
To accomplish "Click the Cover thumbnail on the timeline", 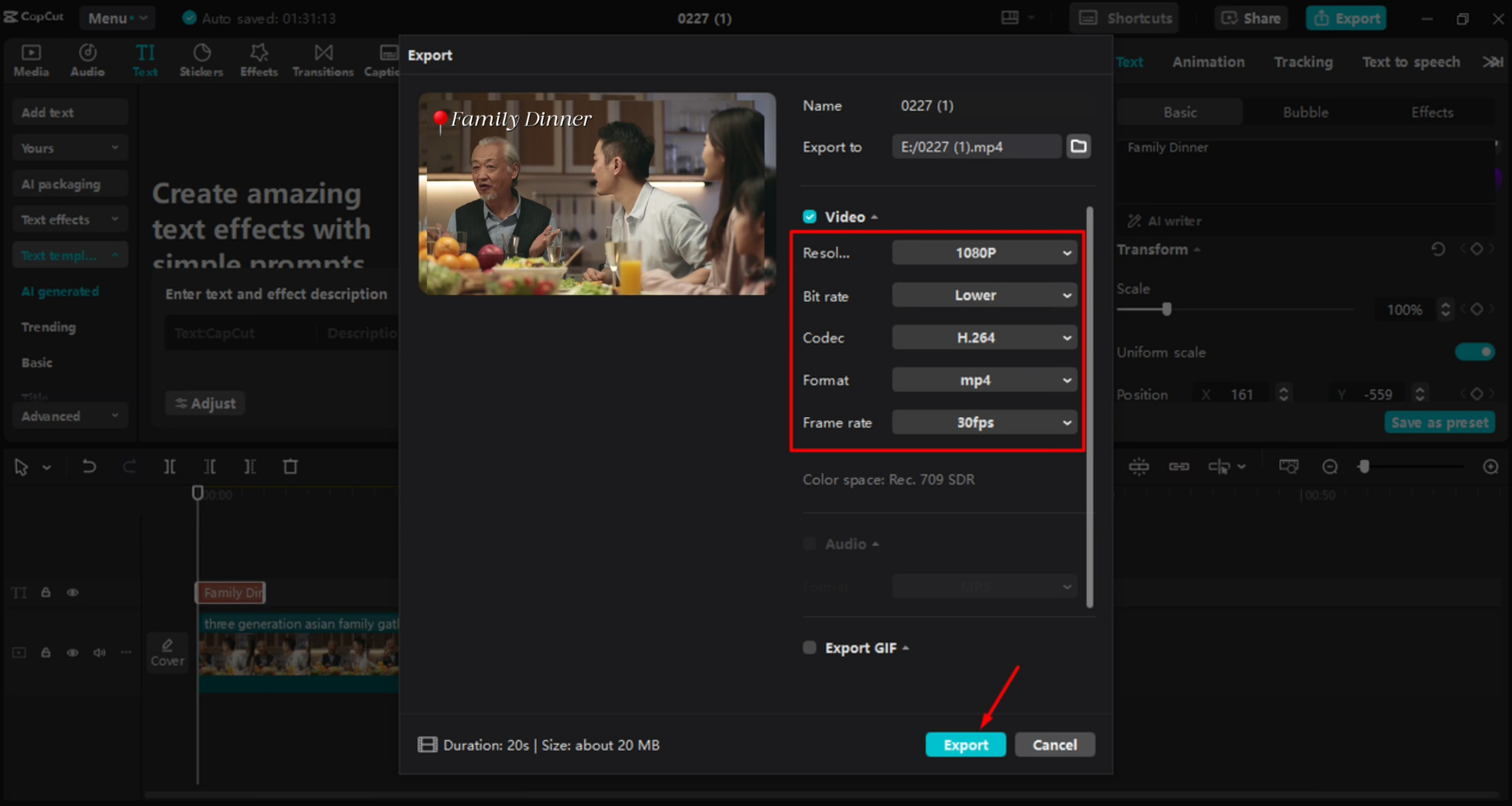I will pos(167,652).
